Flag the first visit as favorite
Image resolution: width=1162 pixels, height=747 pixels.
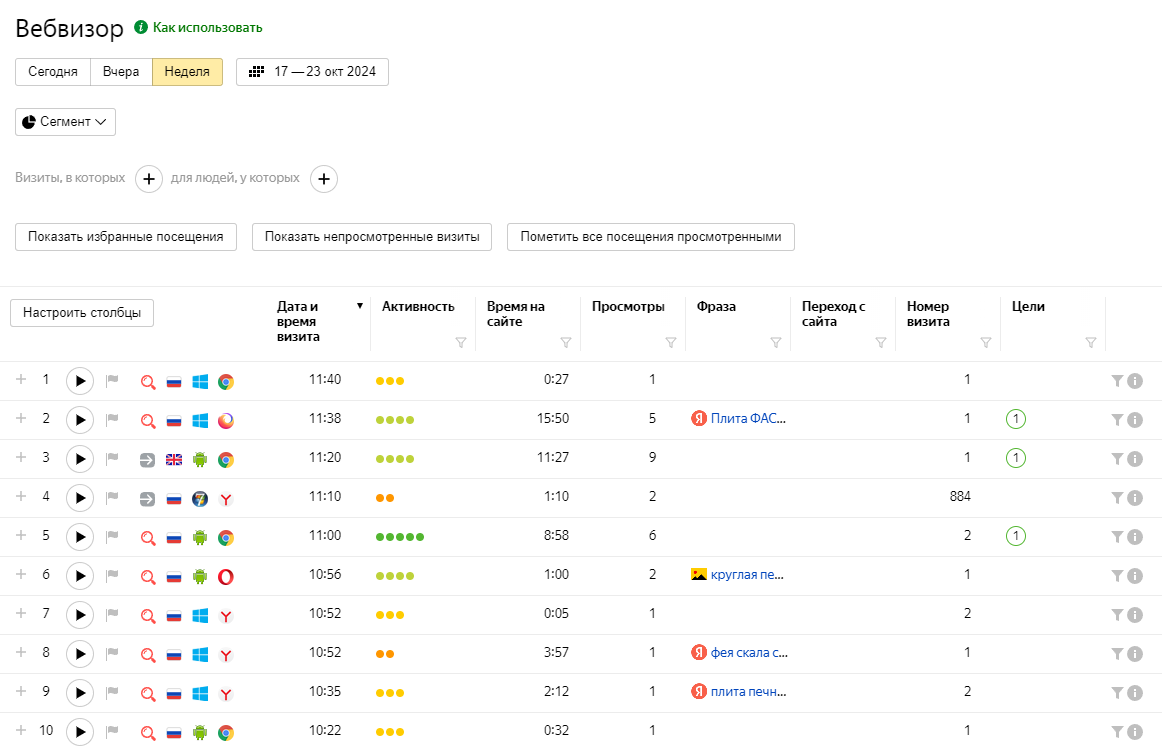[111, 381]
